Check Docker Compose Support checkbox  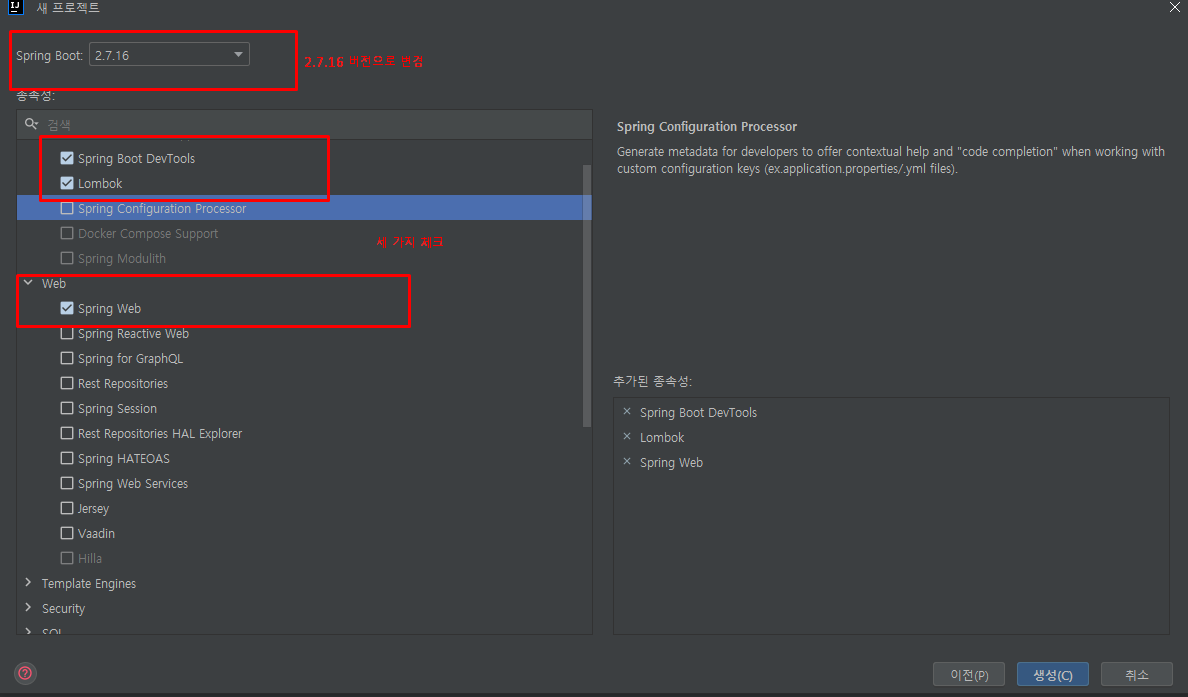[67, 233]
